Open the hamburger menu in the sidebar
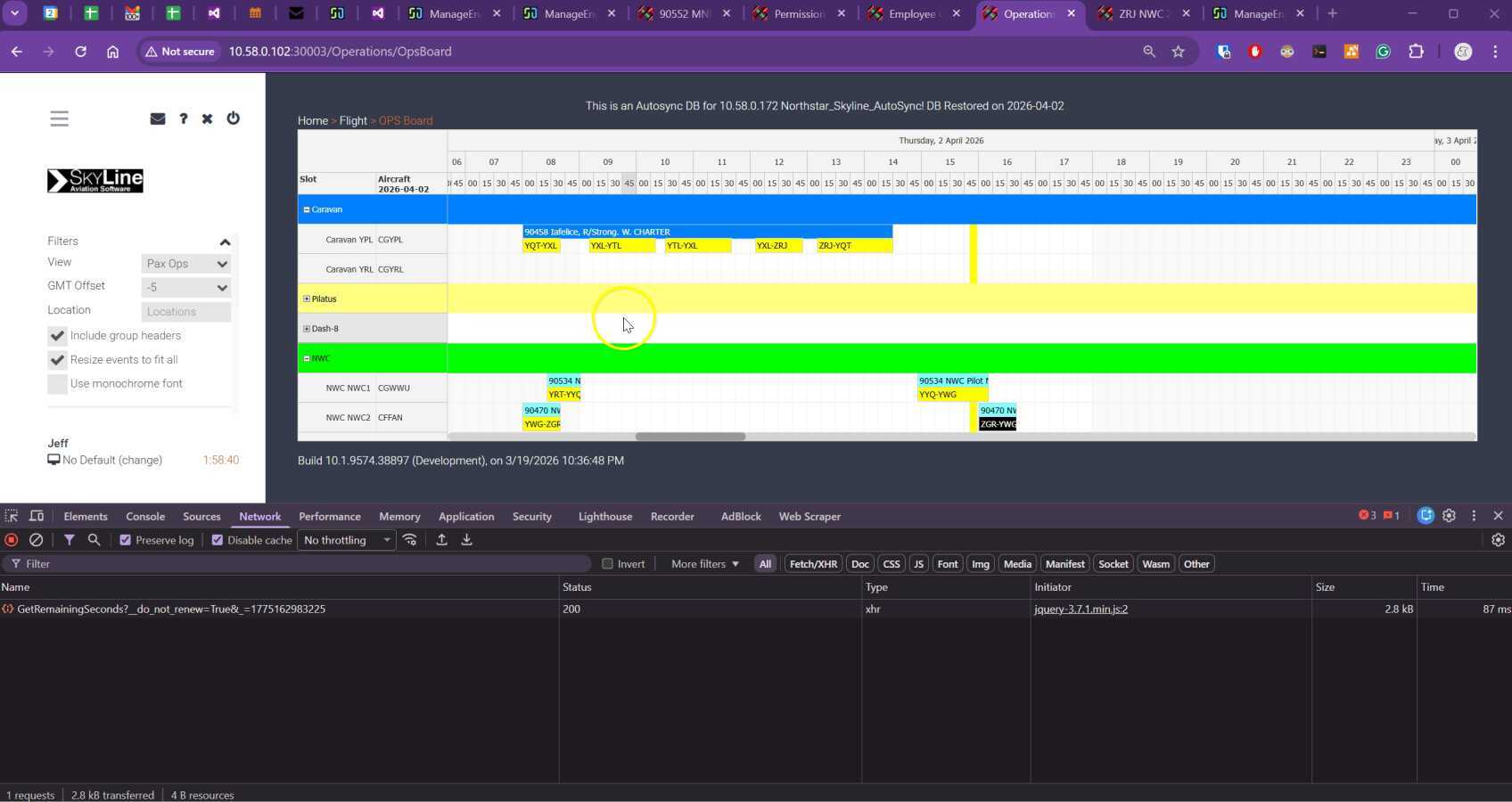Viewport: 1512px width, 802px height. click(x=59, y=119)
